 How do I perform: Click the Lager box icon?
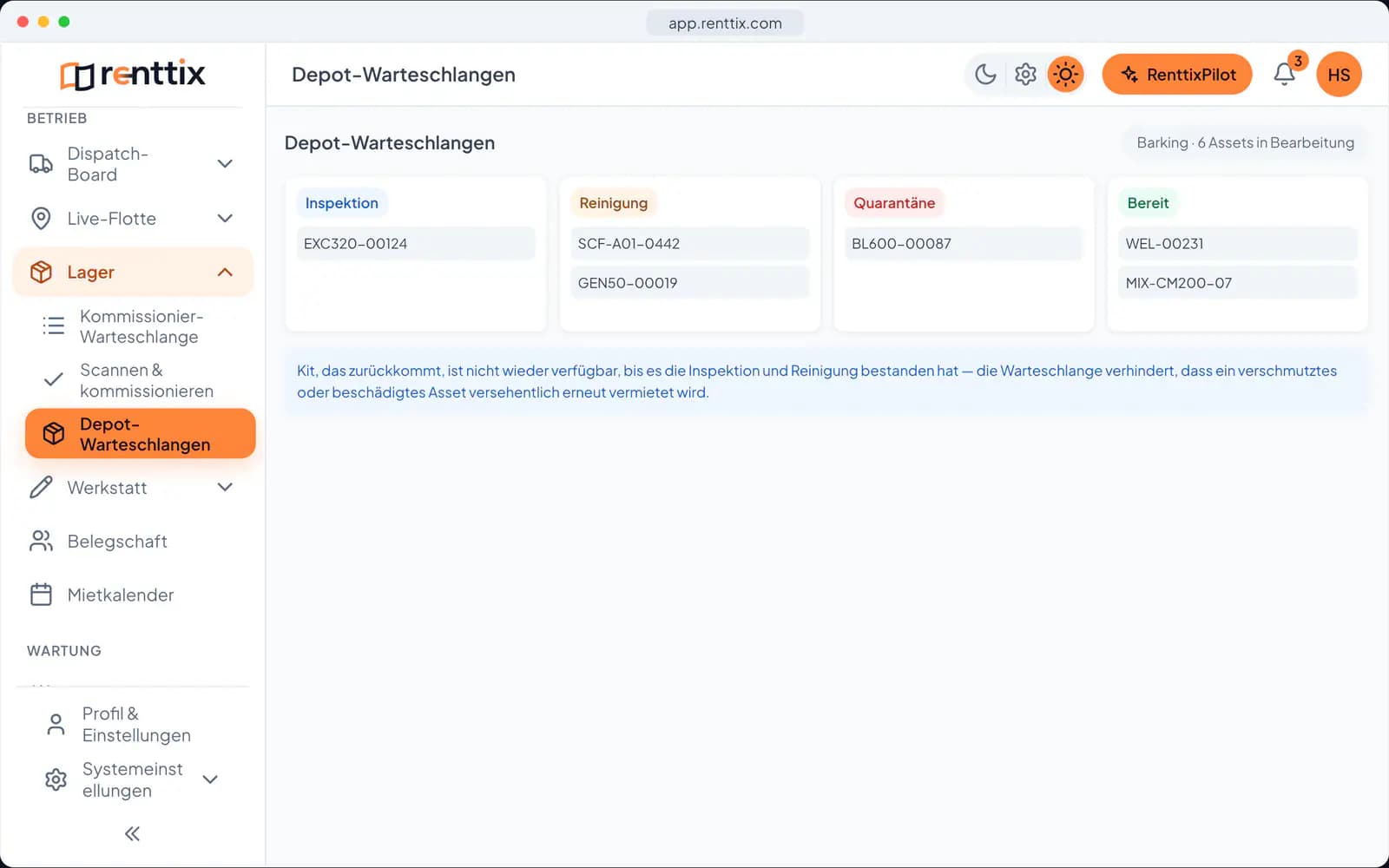[41, 273]
